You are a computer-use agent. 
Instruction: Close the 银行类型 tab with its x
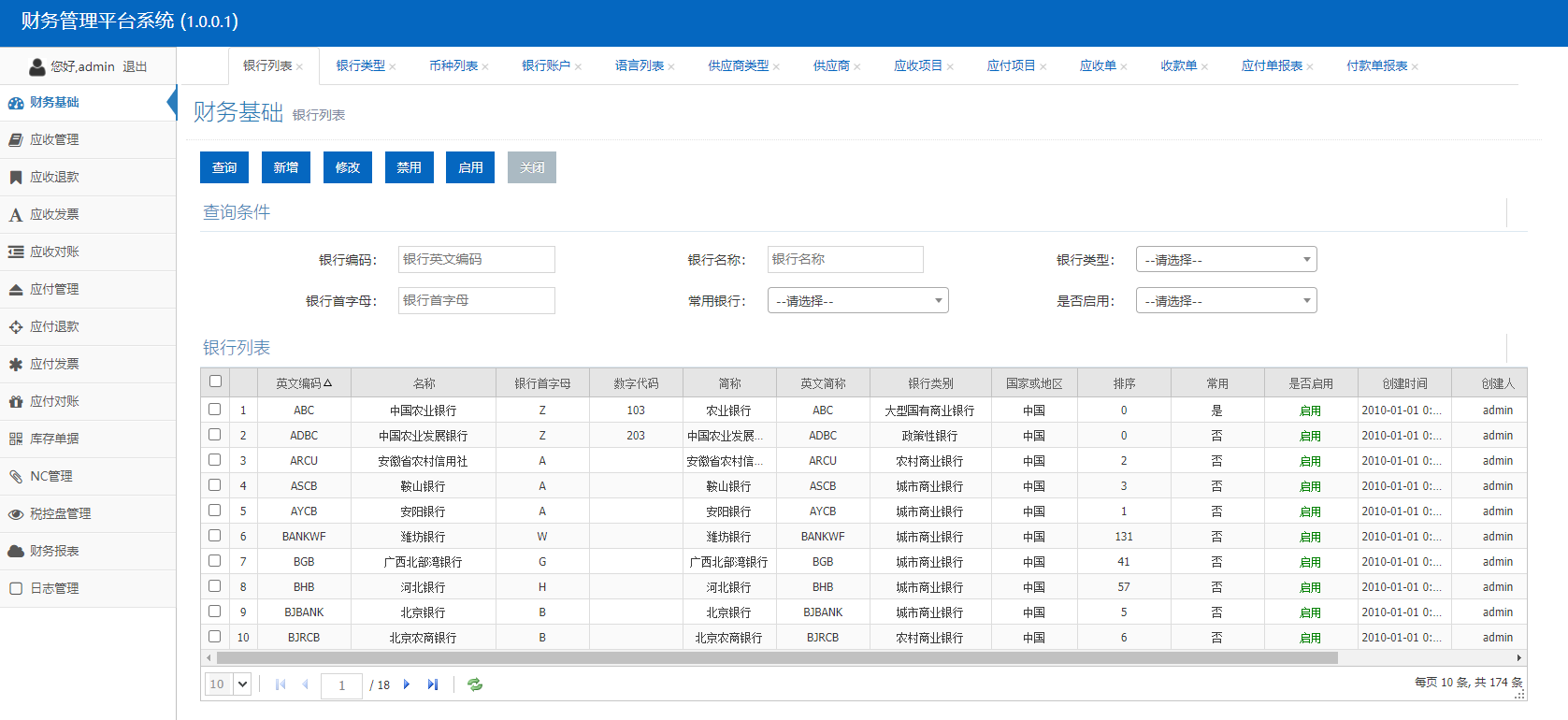coord(393,67)
